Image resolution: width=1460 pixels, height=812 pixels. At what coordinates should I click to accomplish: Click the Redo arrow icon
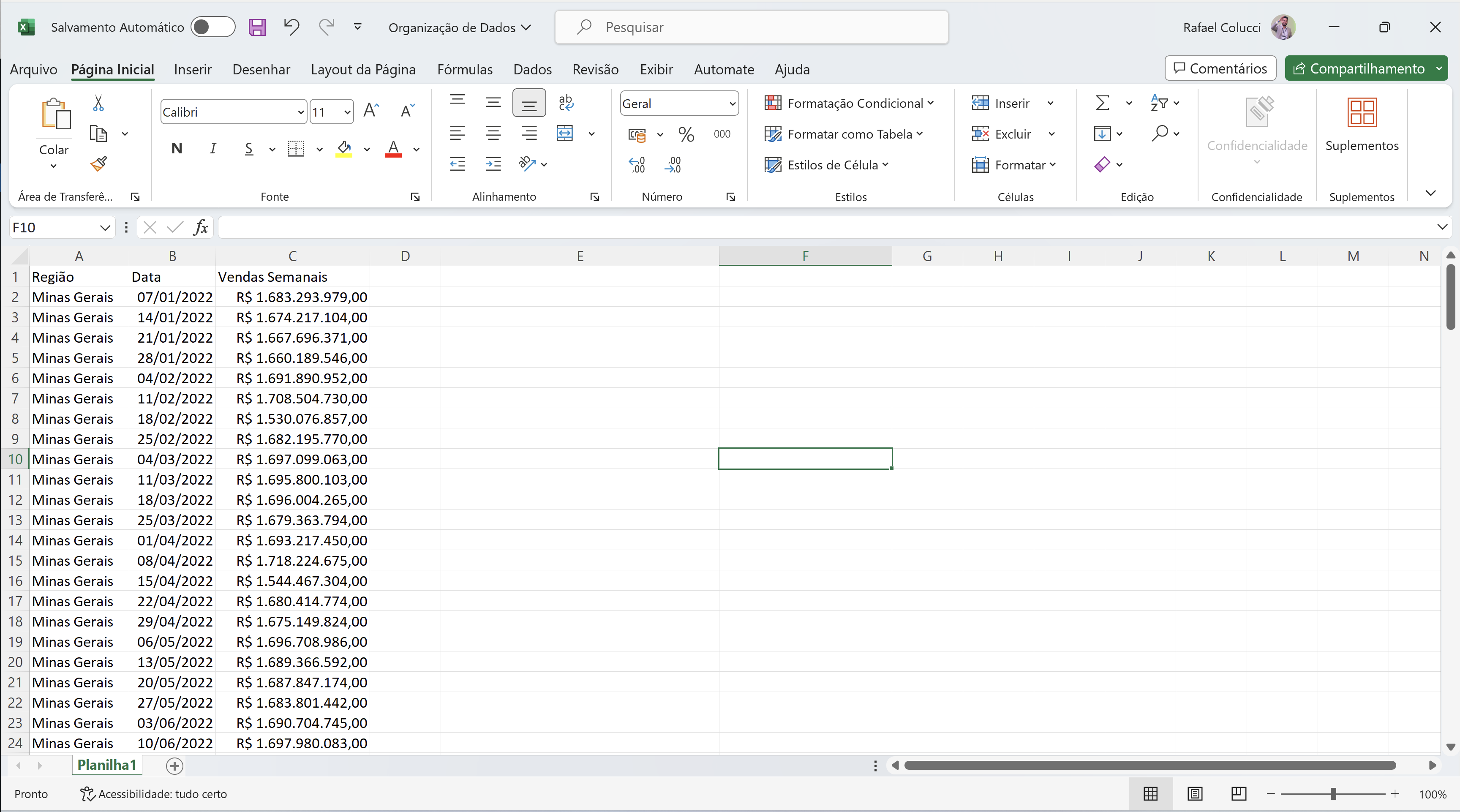326,27
